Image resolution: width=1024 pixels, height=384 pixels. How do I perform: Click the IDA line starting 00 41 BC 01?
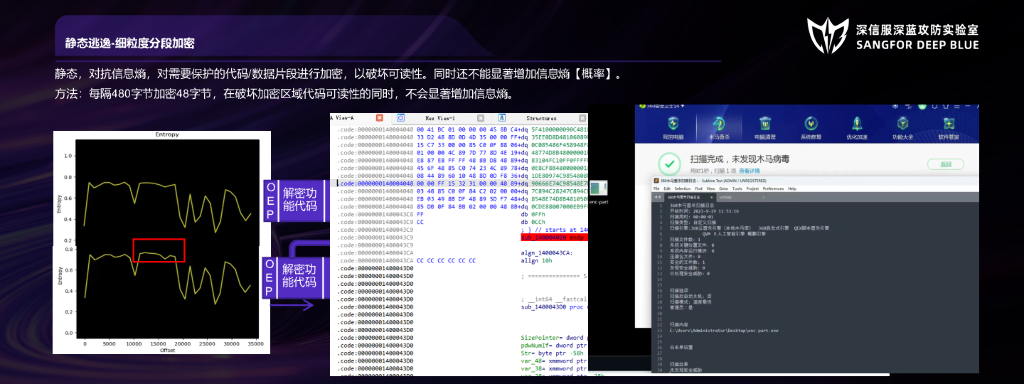(x=462, y=129)
